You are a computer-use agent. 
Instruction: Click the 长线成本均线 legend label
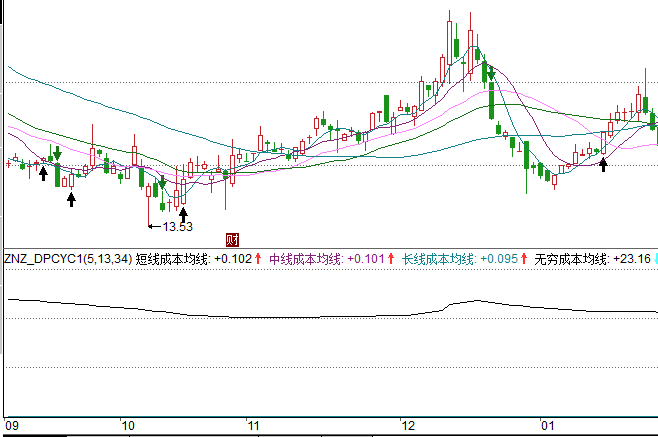pos(439,259)
